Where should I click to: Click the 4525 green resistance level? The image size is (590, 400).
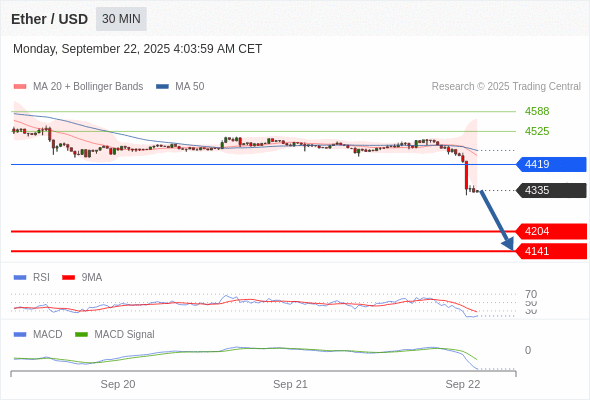point(537,131)
